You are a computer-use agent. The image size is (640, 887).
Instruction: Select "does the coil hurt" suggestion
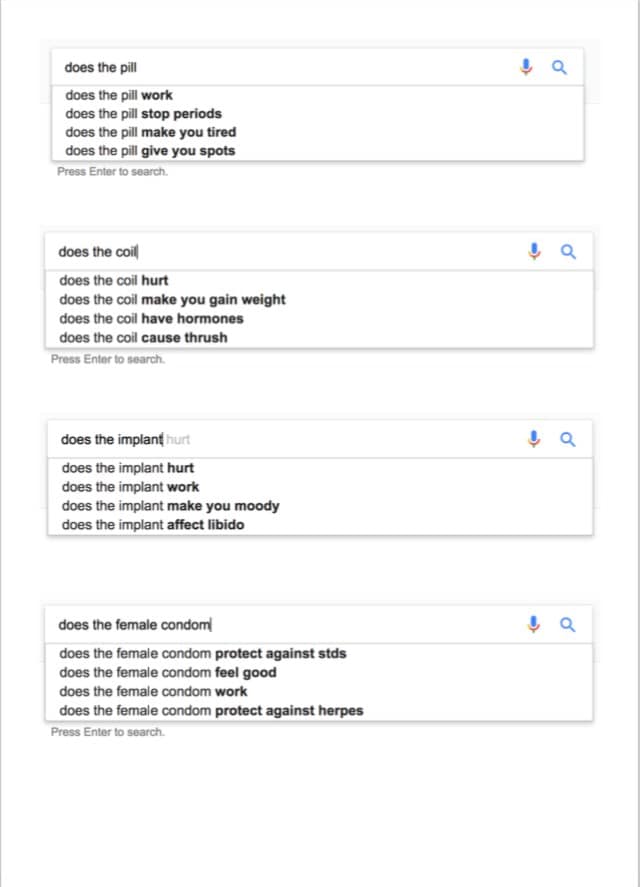(x=113, y=280)
